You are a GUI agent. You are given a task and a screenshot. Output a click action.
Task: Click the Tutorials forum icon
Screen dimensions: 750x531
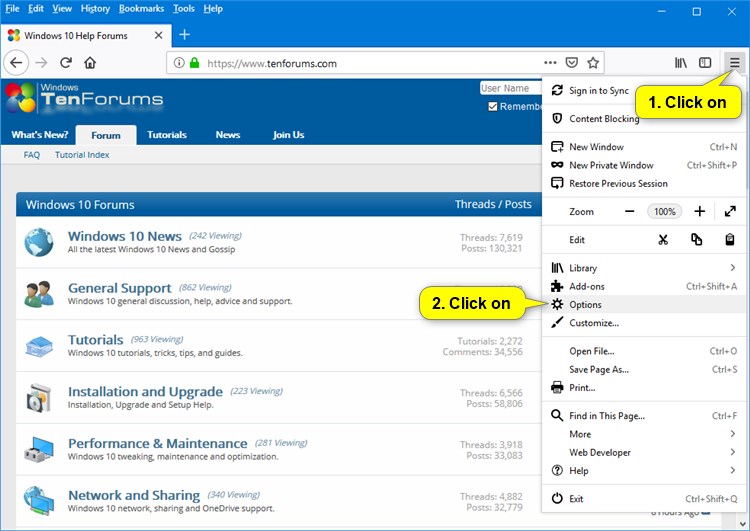point(39,346)
